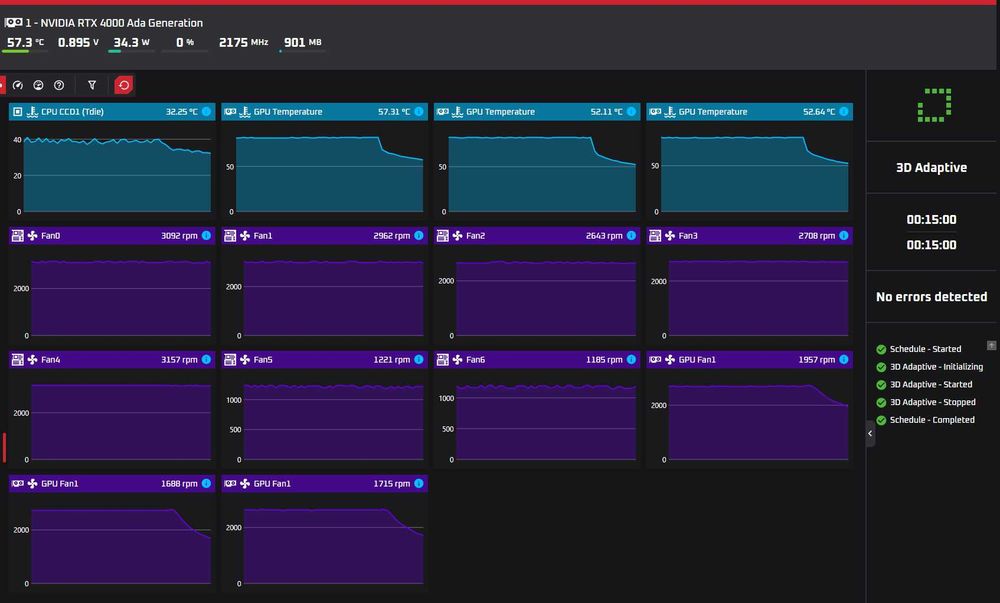
Task: Click the red reset arrow button
Action: click(124, 85)
